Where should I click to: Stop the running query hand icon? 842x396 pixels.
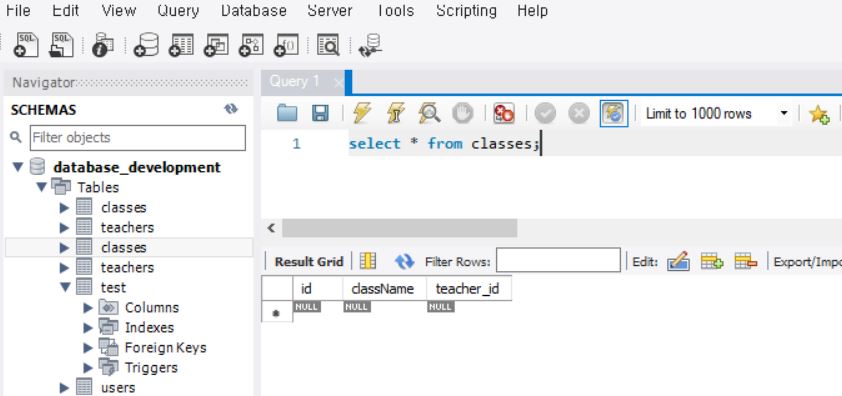462,113
